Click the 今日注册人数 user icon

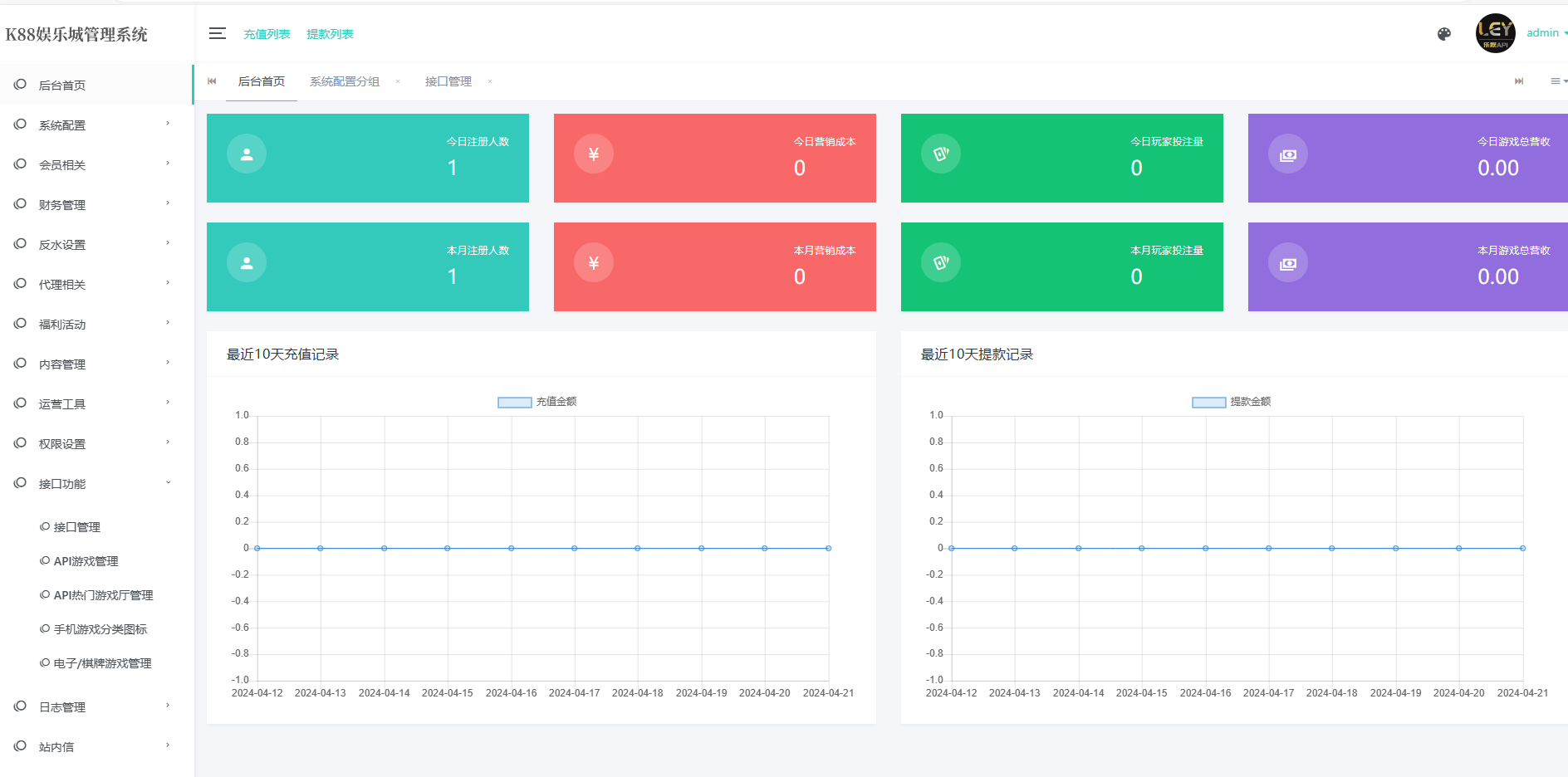click(247, 154)
